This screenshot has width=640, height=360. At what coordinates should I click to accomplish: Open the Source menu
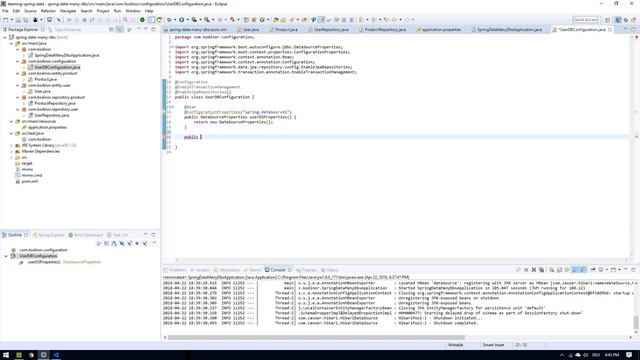pos(30,11)
